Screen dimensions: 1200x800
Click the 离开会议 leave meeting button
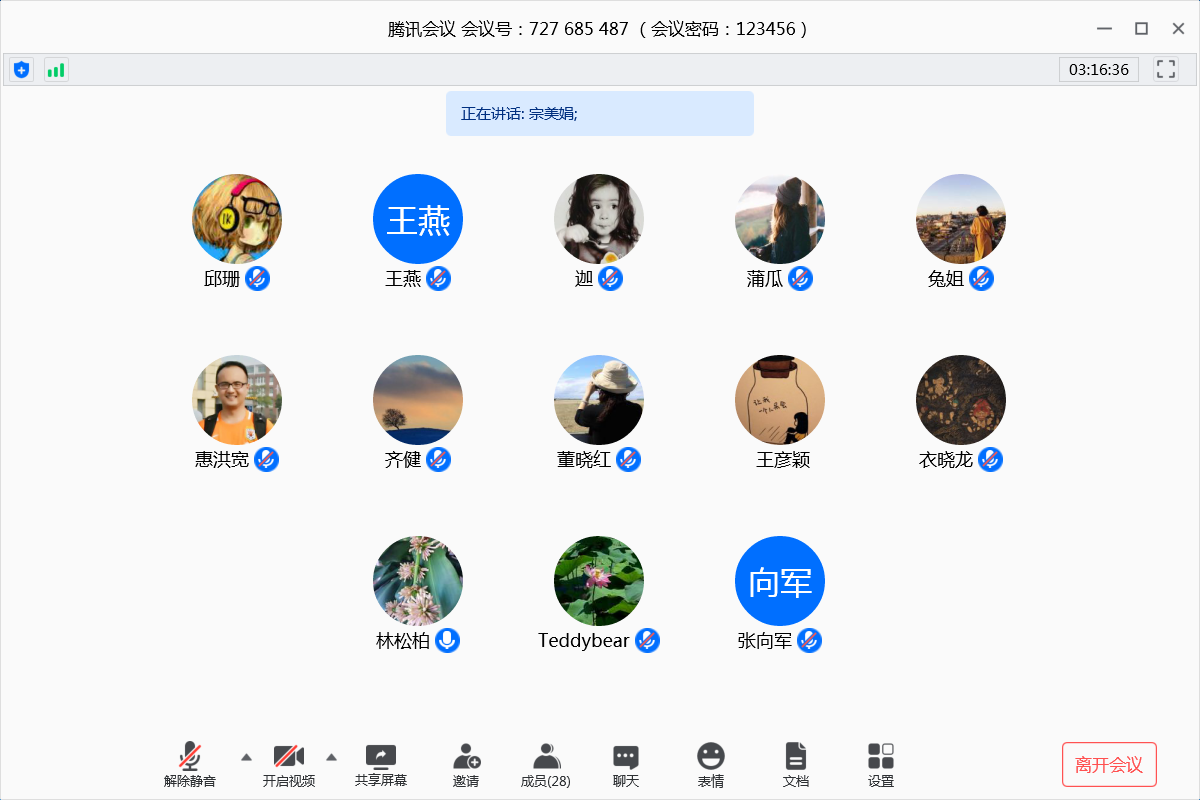coord(1108,765)
